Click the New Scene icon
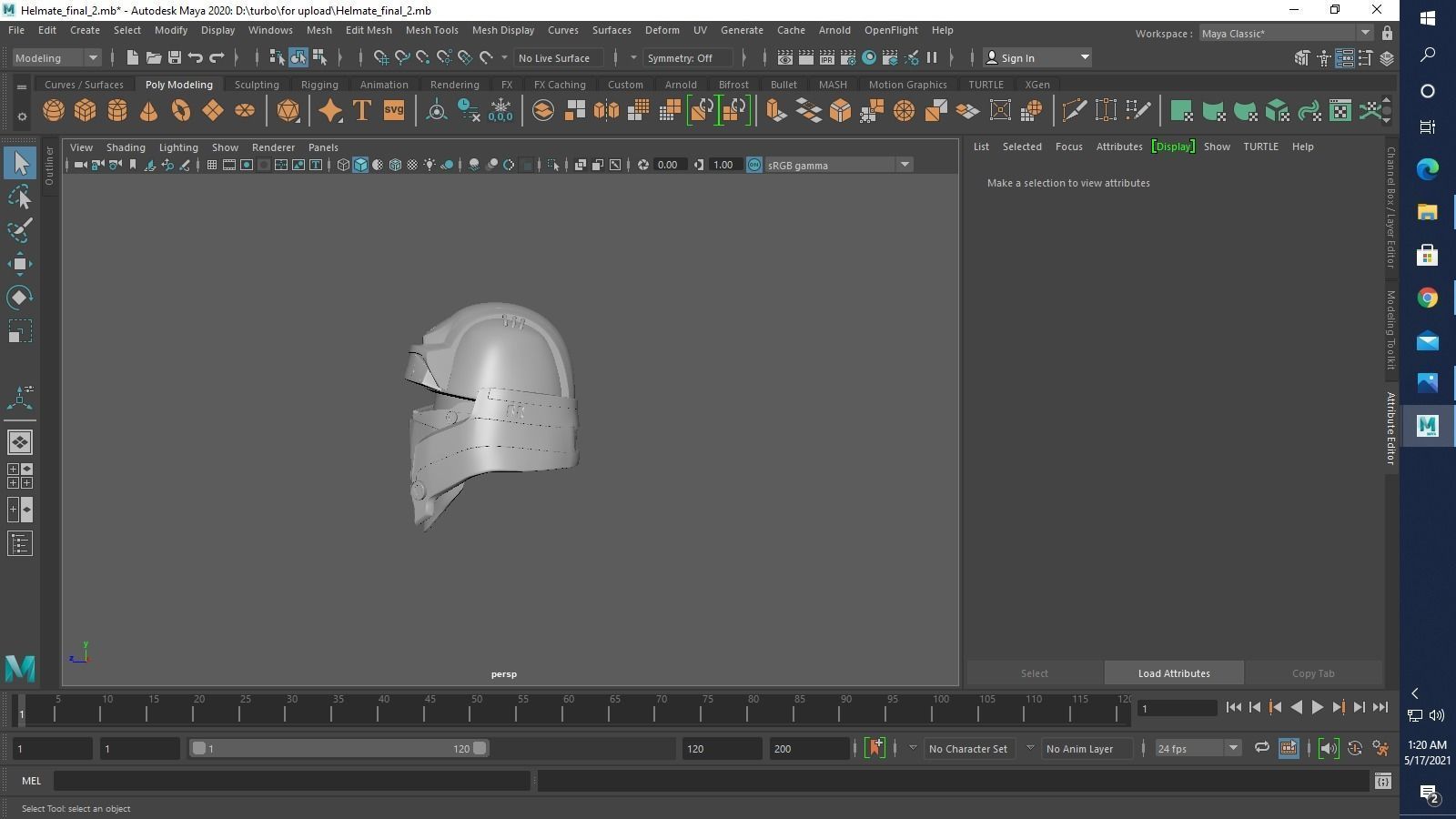Image resolution: width=1456 pixels, height=819 pixels. click(133, 58)
